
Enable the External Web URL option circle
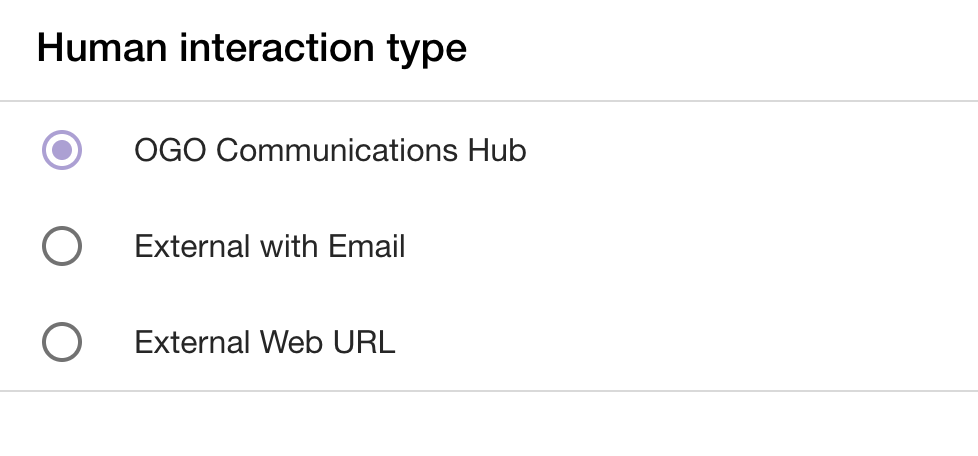point(62,343)
